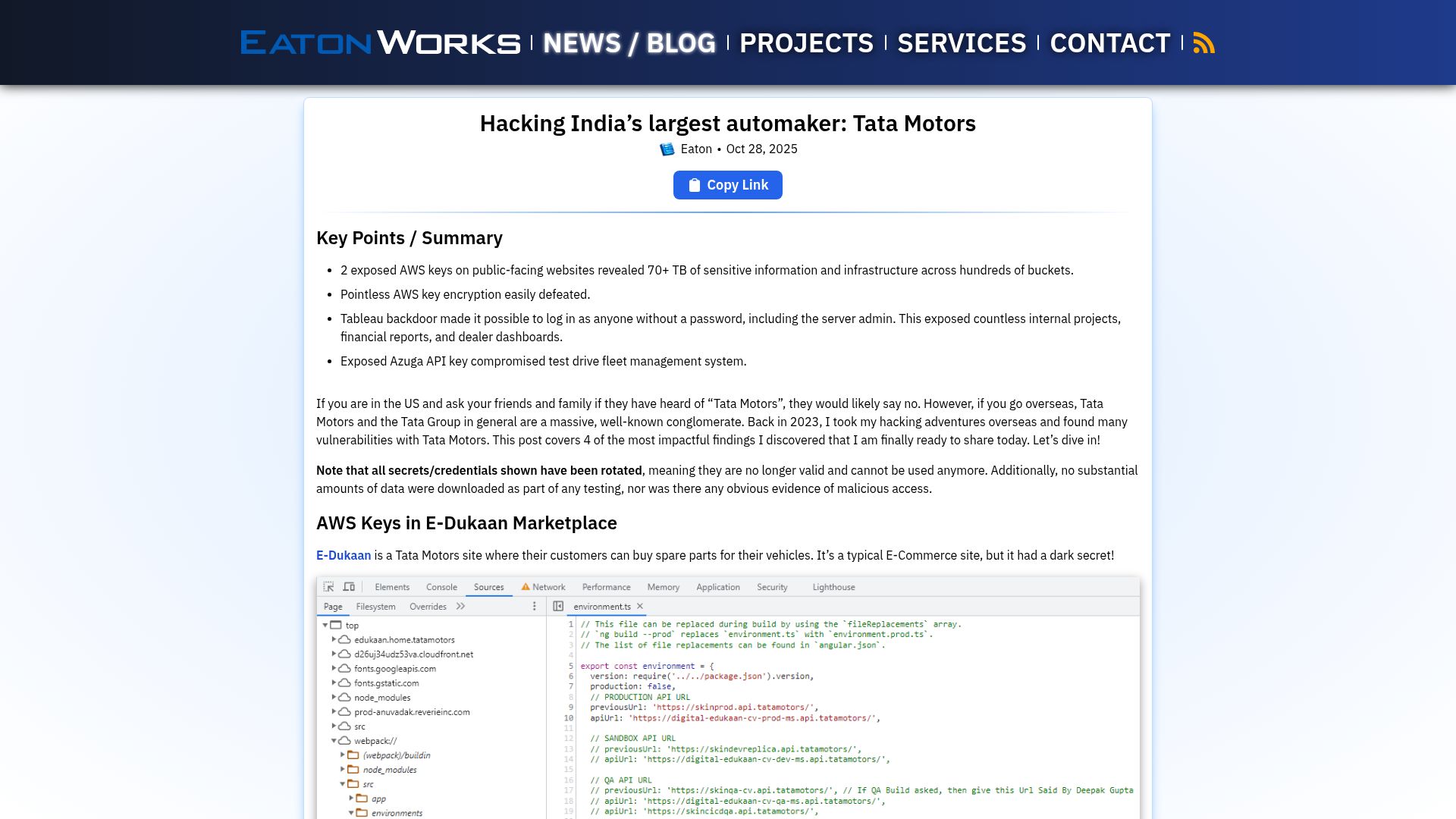This screenshot has height=819, width=1456.
Task: Switch to the Console tab in DevTools screenshot
Action: (441, 587)
